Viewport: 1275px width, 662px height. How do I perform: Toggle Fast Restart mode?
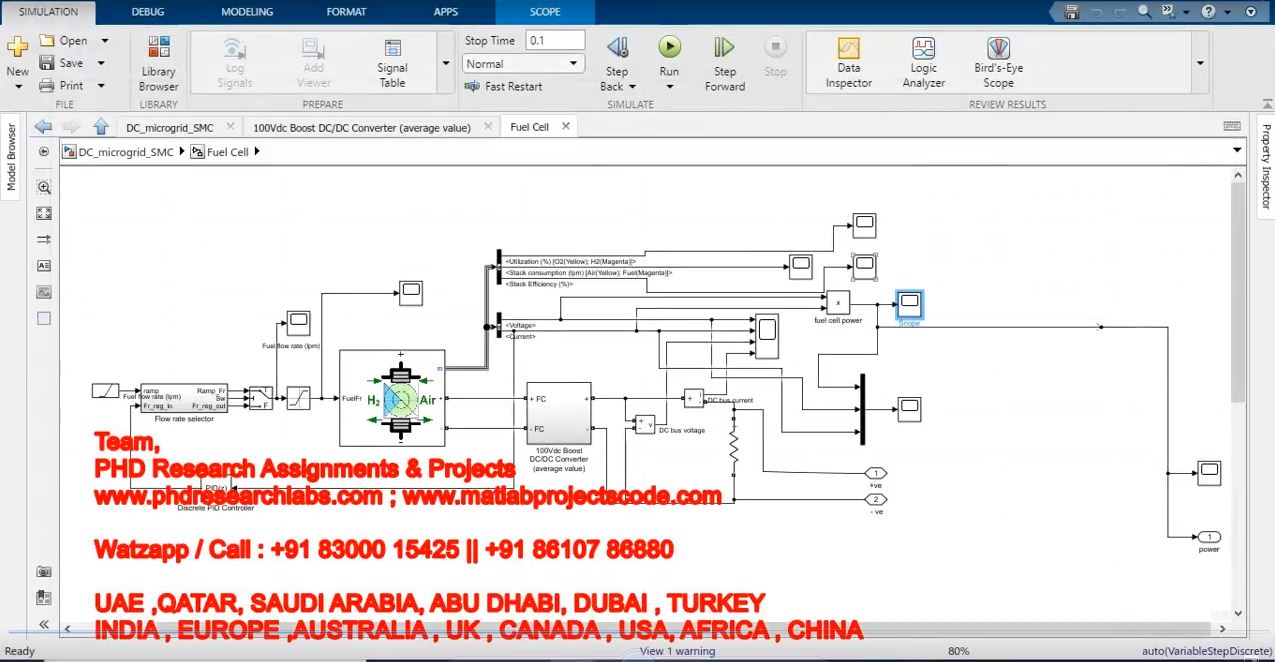pyautogui.click(x=503, y=86)
